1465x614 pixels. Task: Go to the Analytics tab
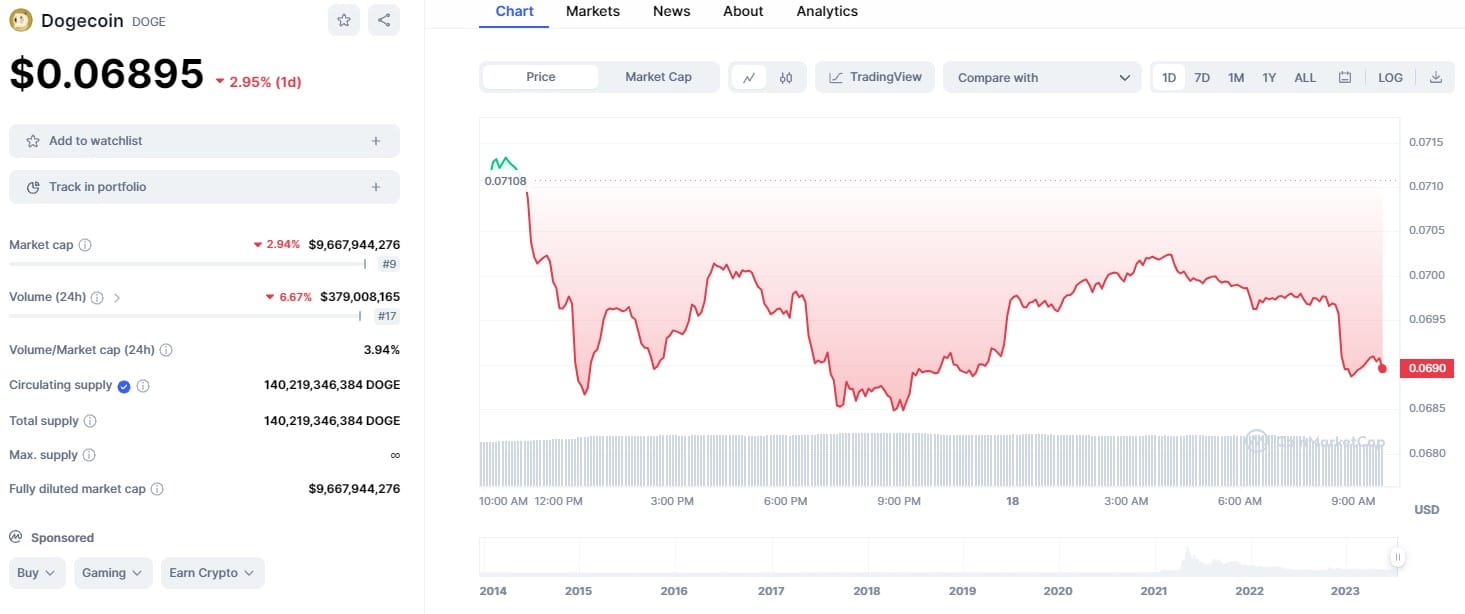827,11
